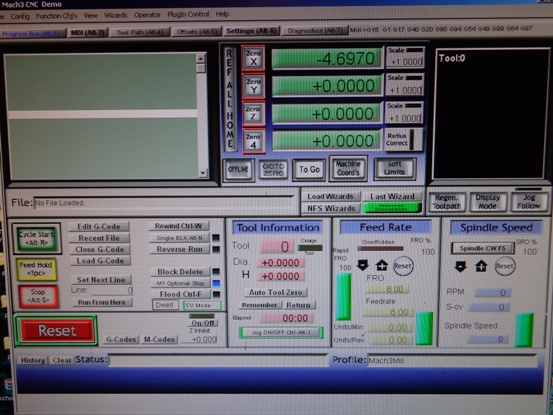The width and height of the screenshot is (553, 415).
Task: Toggle Single BLK Alt-N mode
Action: (179, 238)
